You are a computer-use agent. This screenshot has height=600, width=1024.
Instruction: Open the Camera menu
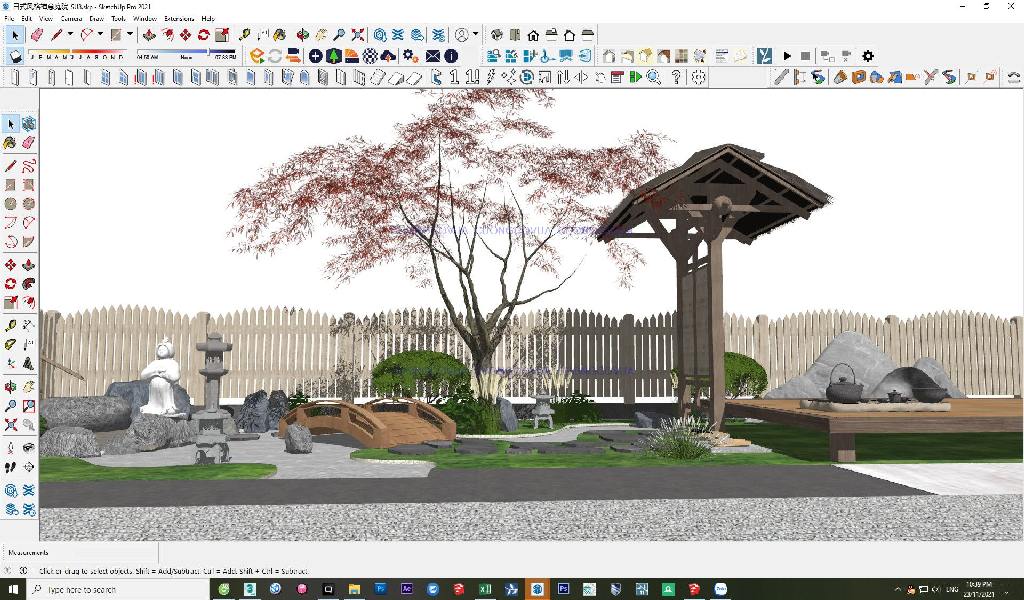click(x=72, y=18)
